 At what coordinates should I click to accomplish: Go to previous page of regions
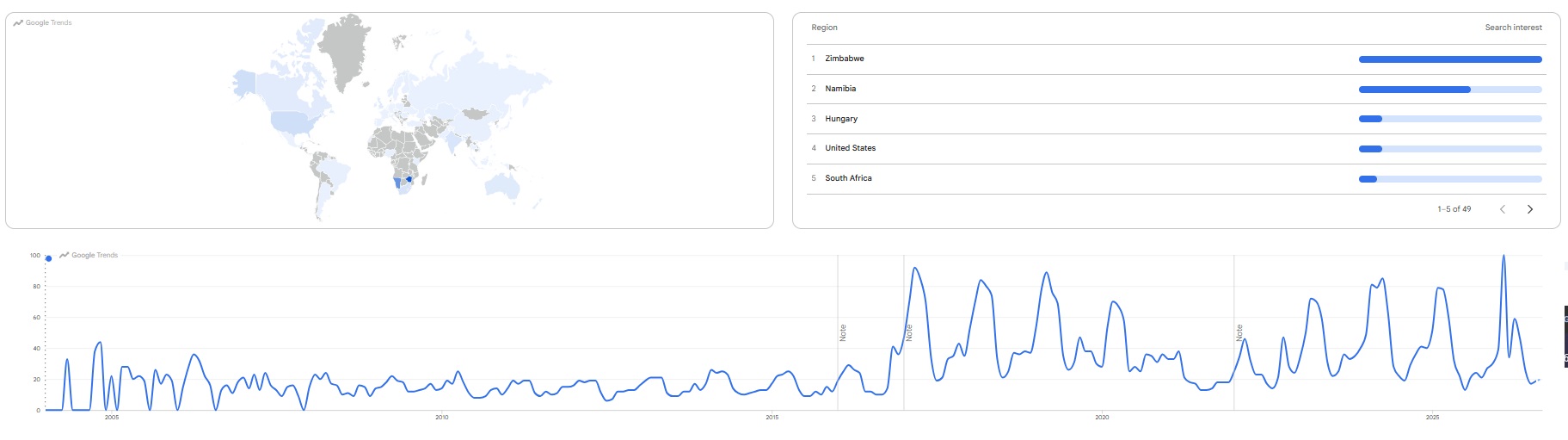click(x=1503, y=209)
